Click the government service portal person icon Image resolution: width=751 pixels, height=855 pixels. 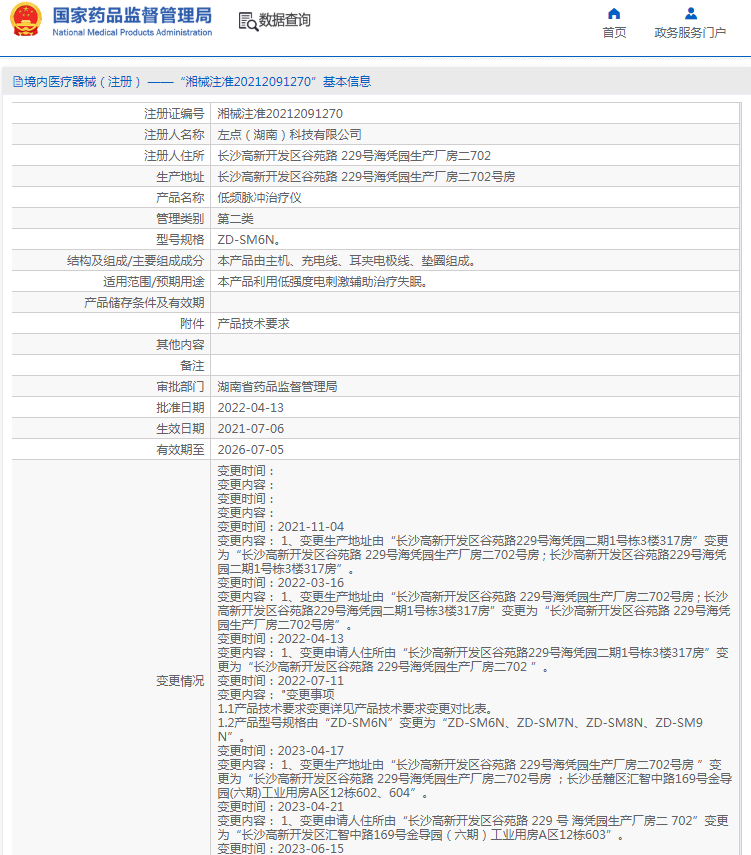[x=690, y=13]
